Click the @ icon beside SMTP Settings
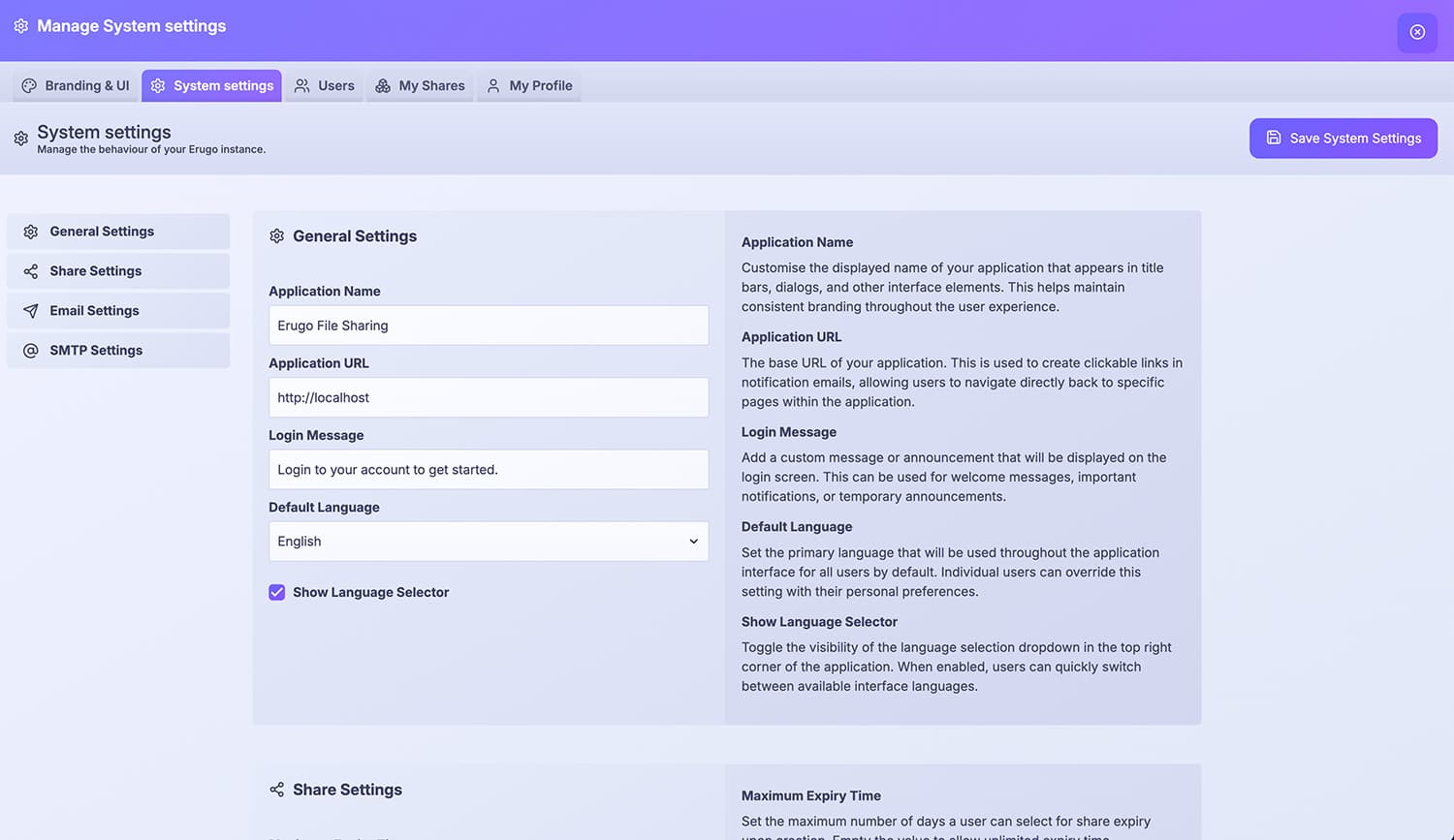The height and width of the screenshot is (840, 1454). click(28, 350)
